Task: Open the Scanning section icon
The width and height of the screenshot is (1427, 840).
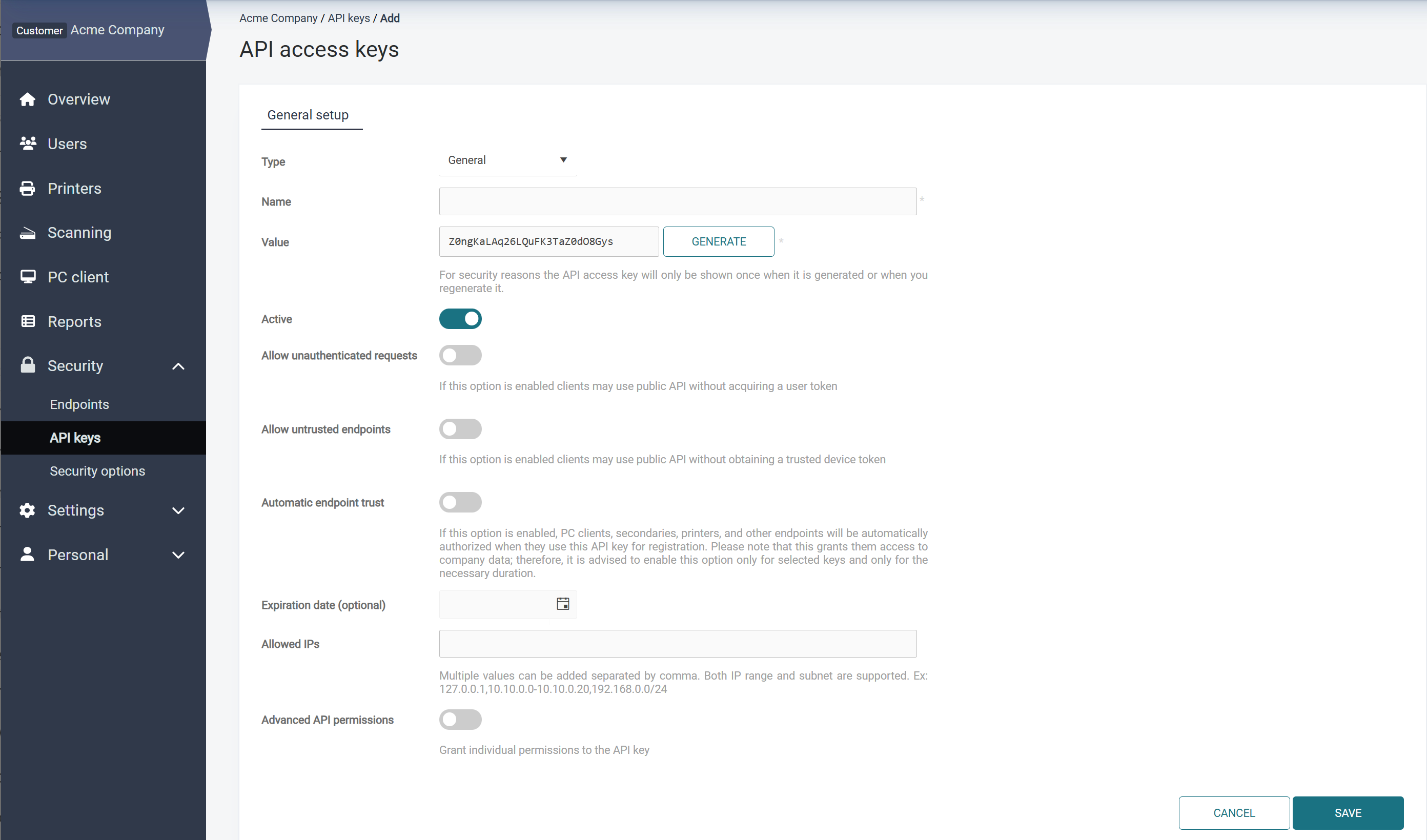Action: 28,232
